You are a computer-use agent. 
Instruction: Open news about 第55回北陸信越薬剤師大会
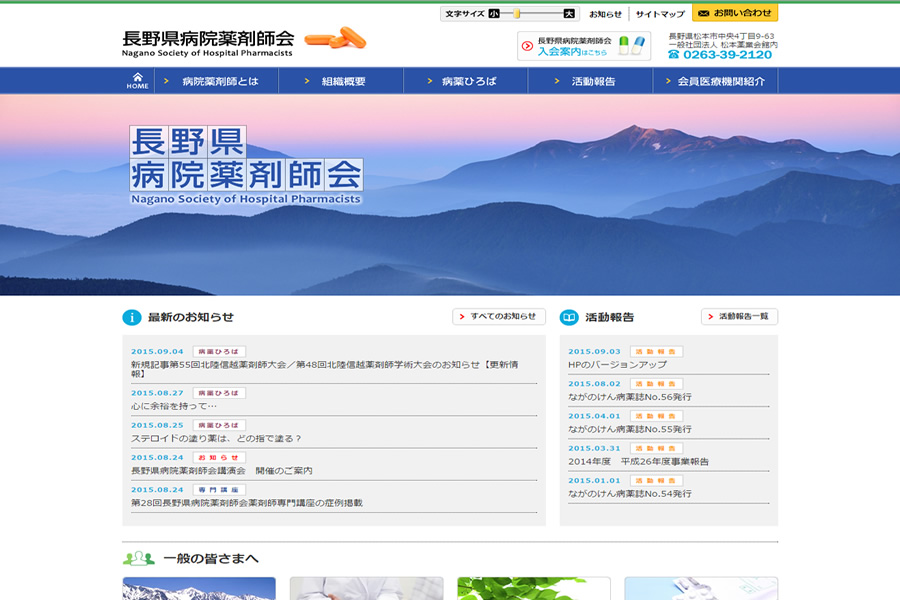(x=325, y=369)
